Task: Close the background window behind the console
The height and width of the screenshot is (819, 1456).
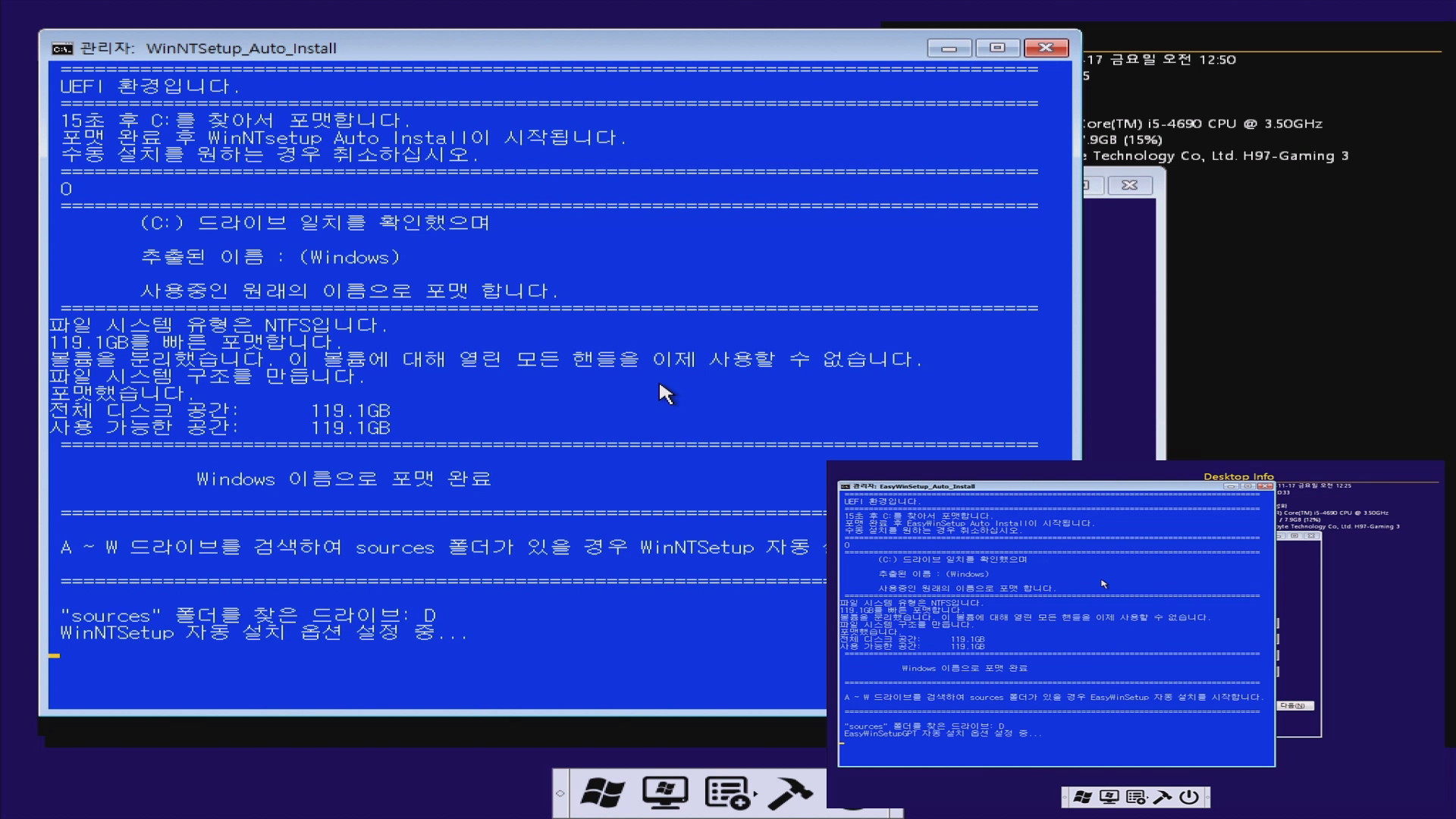Action: 1130,185
